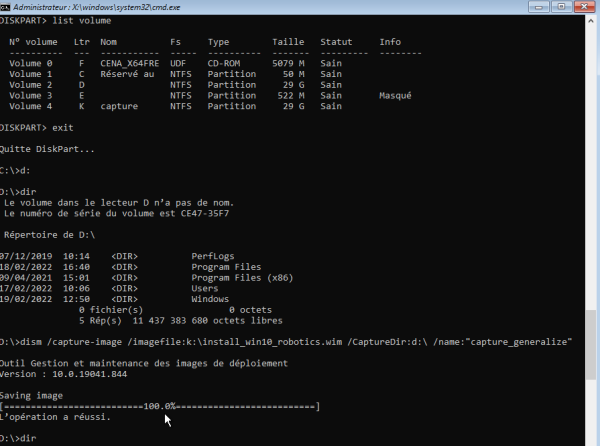Image resolution: width=600 pixels, height=446 pixels.
Task: Click the 'CD-ROM' type entry
Action: tap(224, 63)
